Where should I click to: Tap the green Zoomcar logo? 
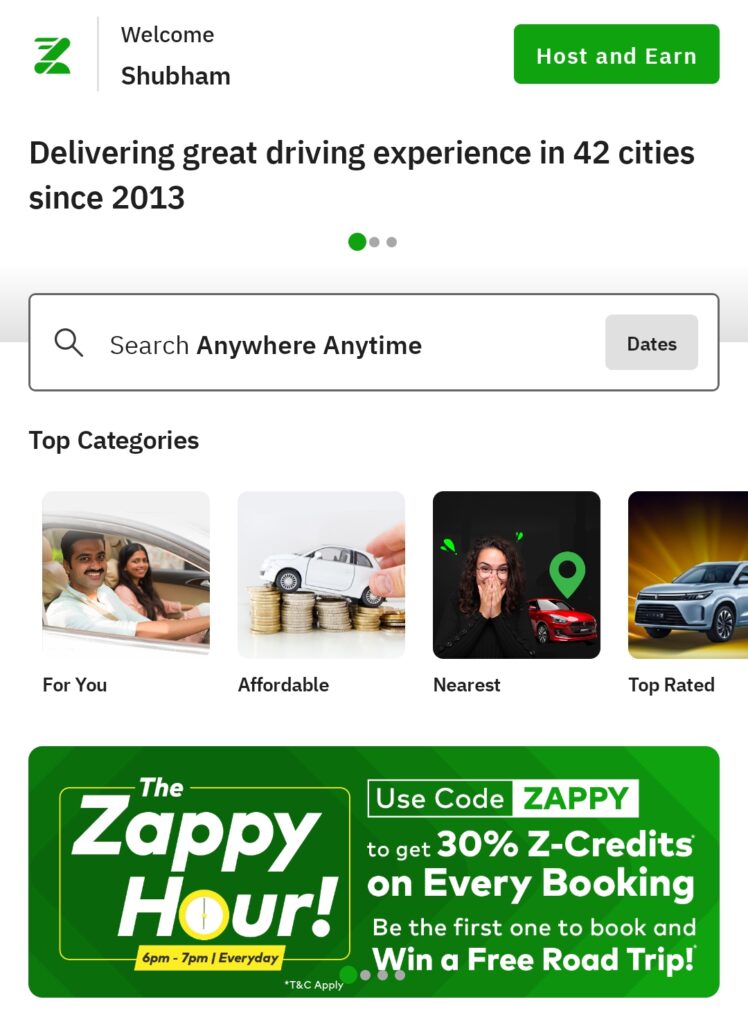[x=52, y=56]
